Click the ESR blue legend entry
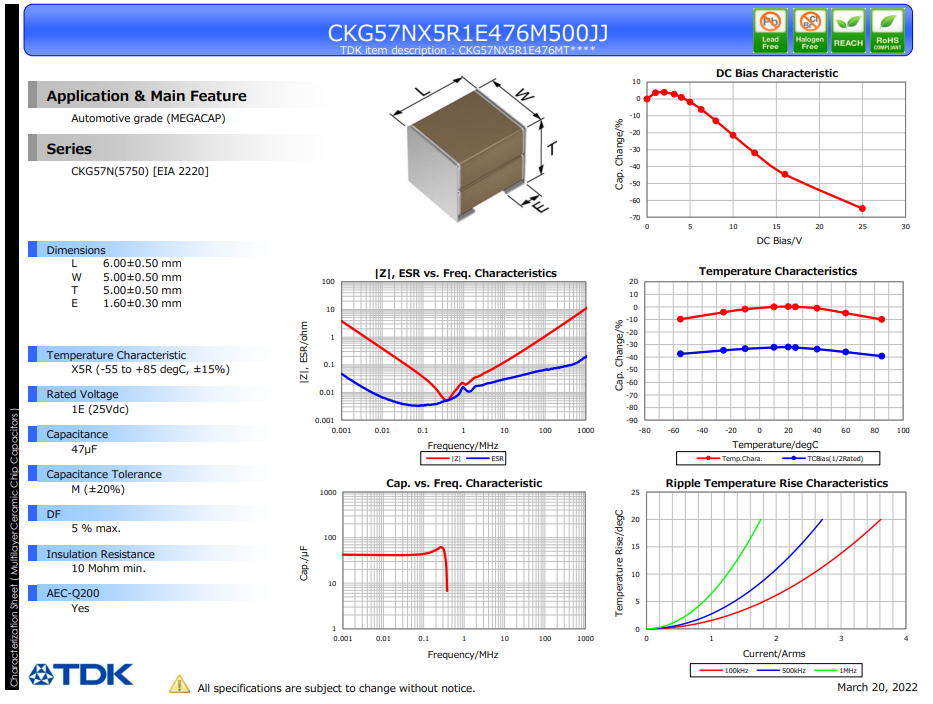This screenshot has width=933, height=704. (485, 459)
